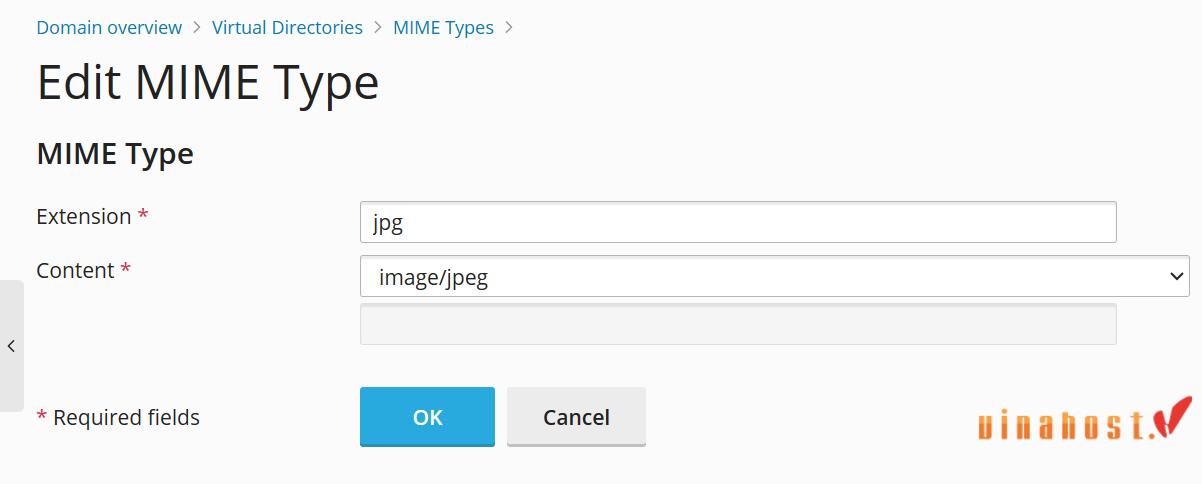Open Virtual Directories breadcrumb link
Viewport: 1202px width, 484px height.
[287, 28]
